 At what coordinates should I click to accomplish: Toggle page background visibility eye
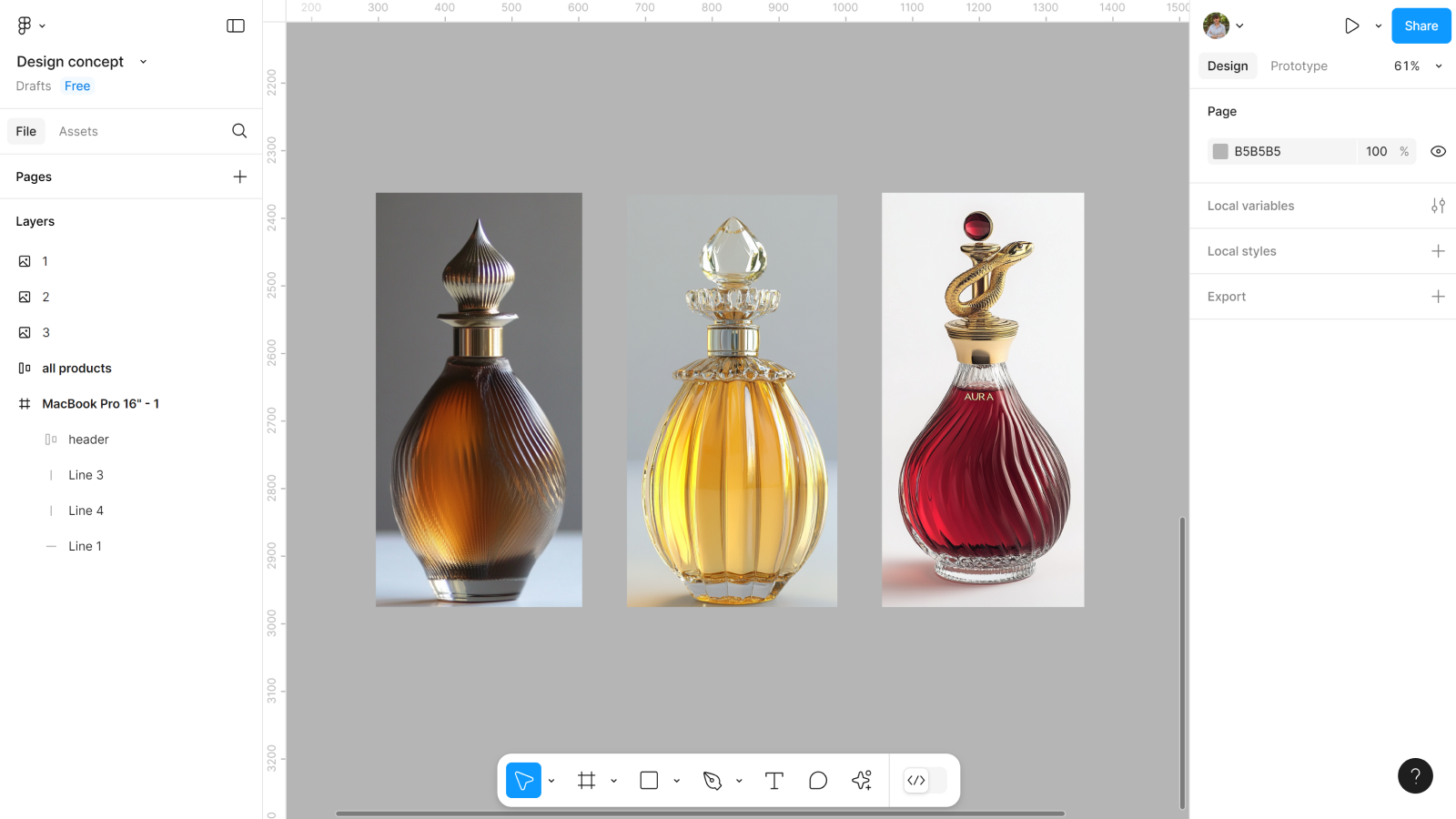point(1438,152)
